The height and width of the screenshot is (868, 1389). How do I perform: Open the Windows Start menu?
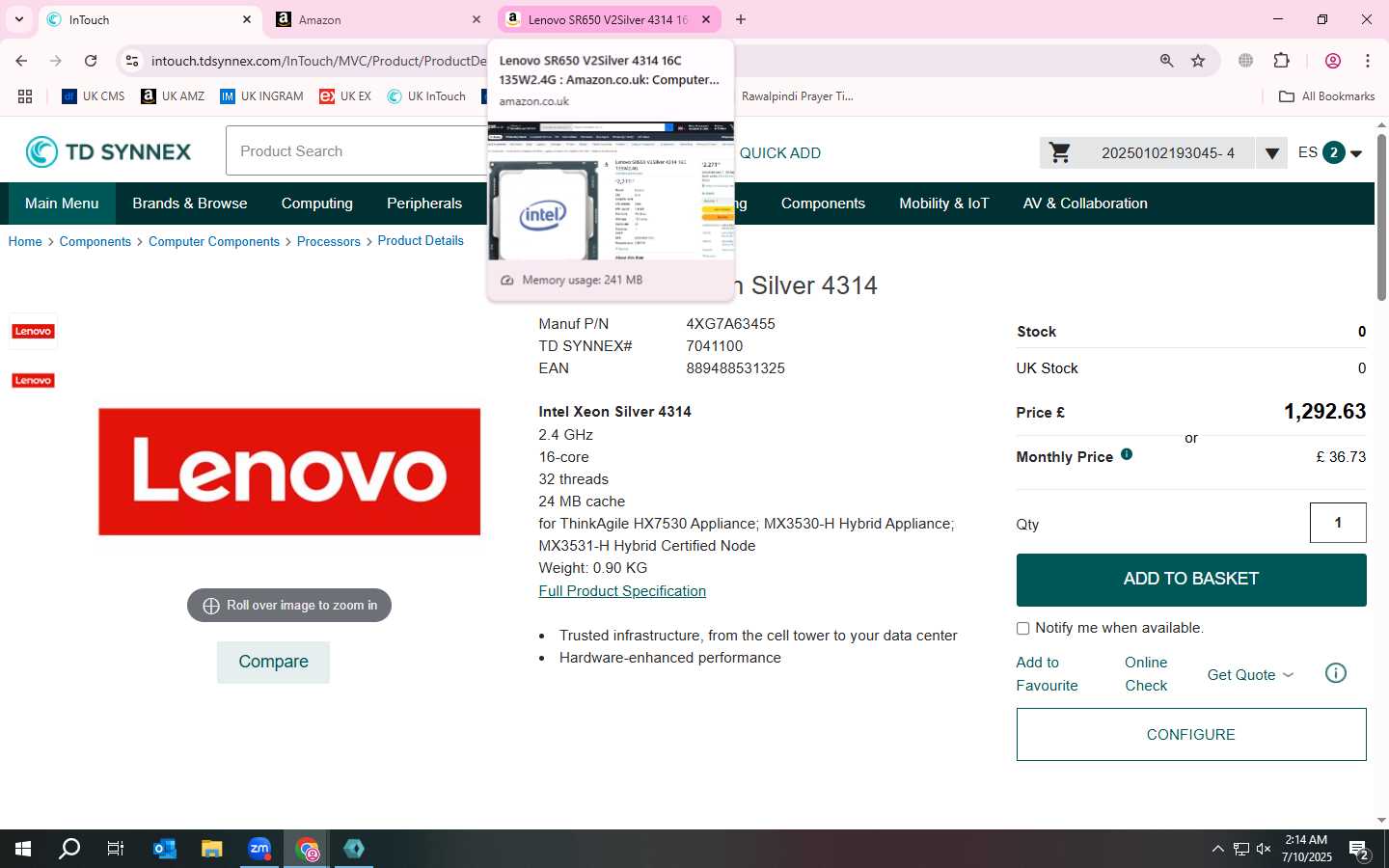(x=23, y=849)
